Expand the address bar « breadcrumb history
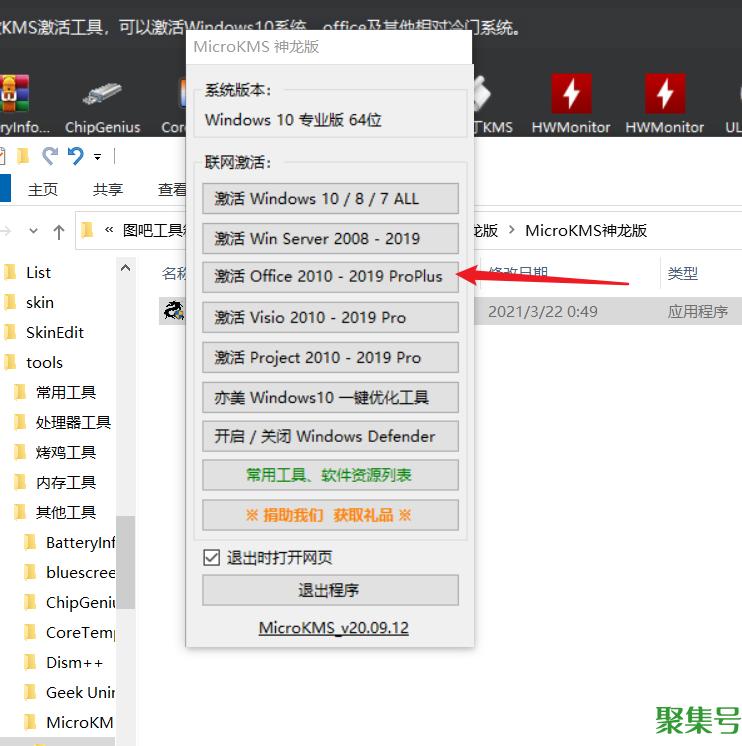Image resolution: width=742 pixels, height=746 pixels. click(x=109, y=231)
